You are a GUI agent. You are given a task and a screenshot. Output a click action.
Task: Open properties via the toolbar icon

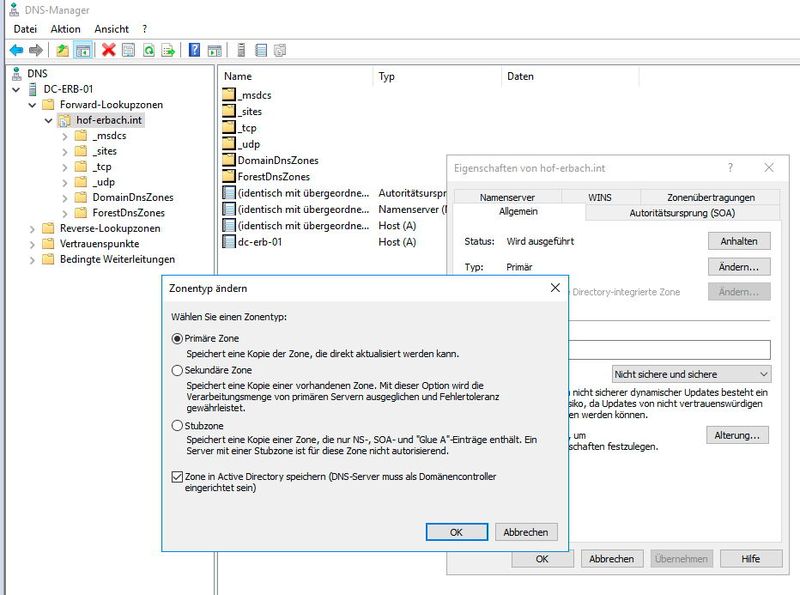coord(130,48)
